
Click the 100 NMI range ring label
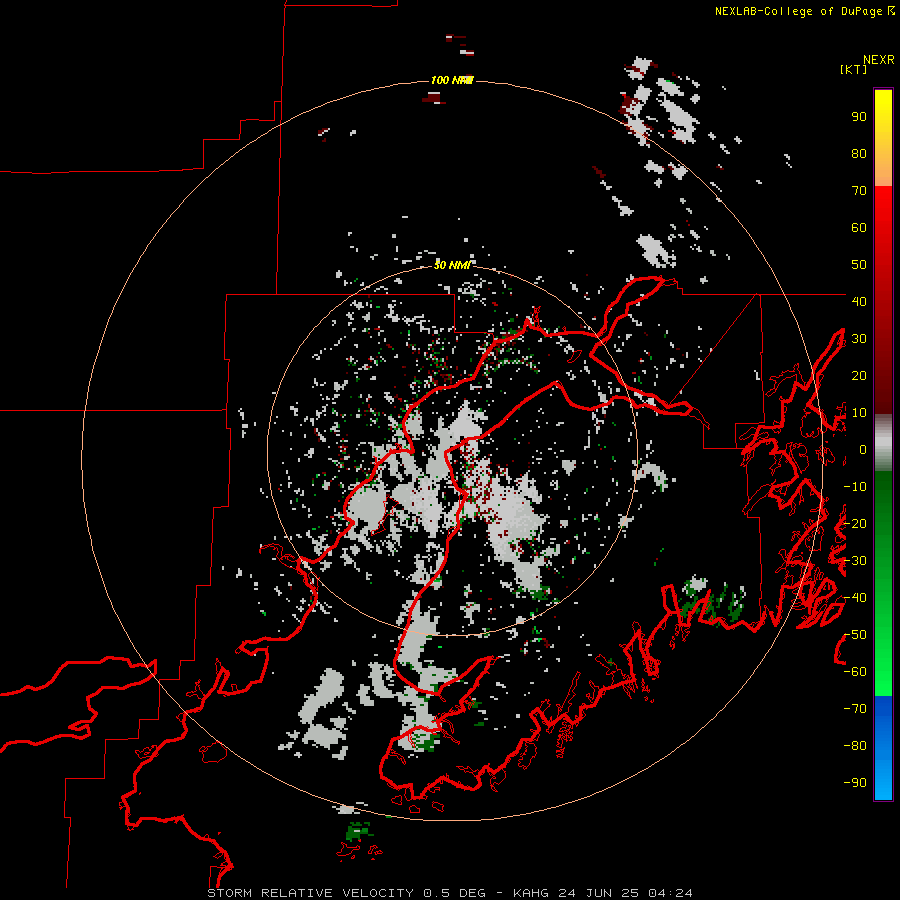(452, 80)
